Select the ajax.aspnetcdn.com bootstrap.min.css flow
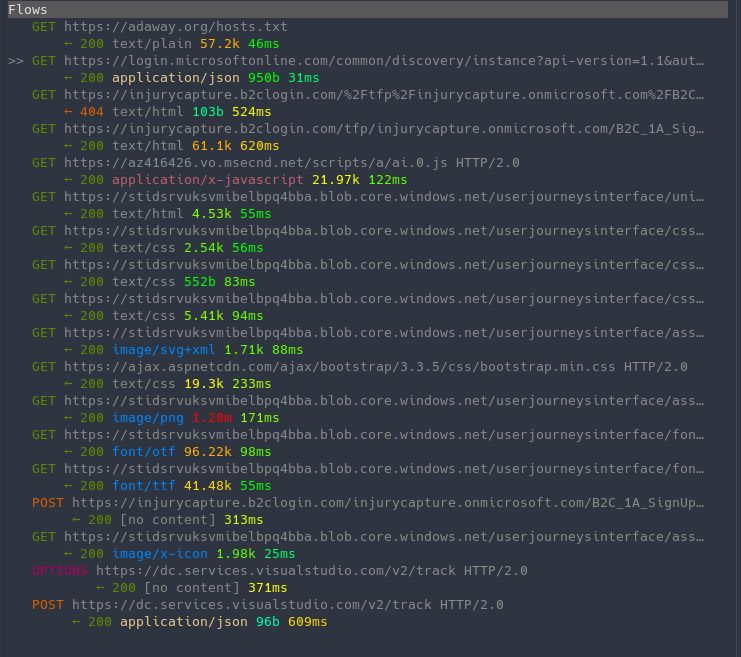741x657 pixels. (x=360, y=366)
